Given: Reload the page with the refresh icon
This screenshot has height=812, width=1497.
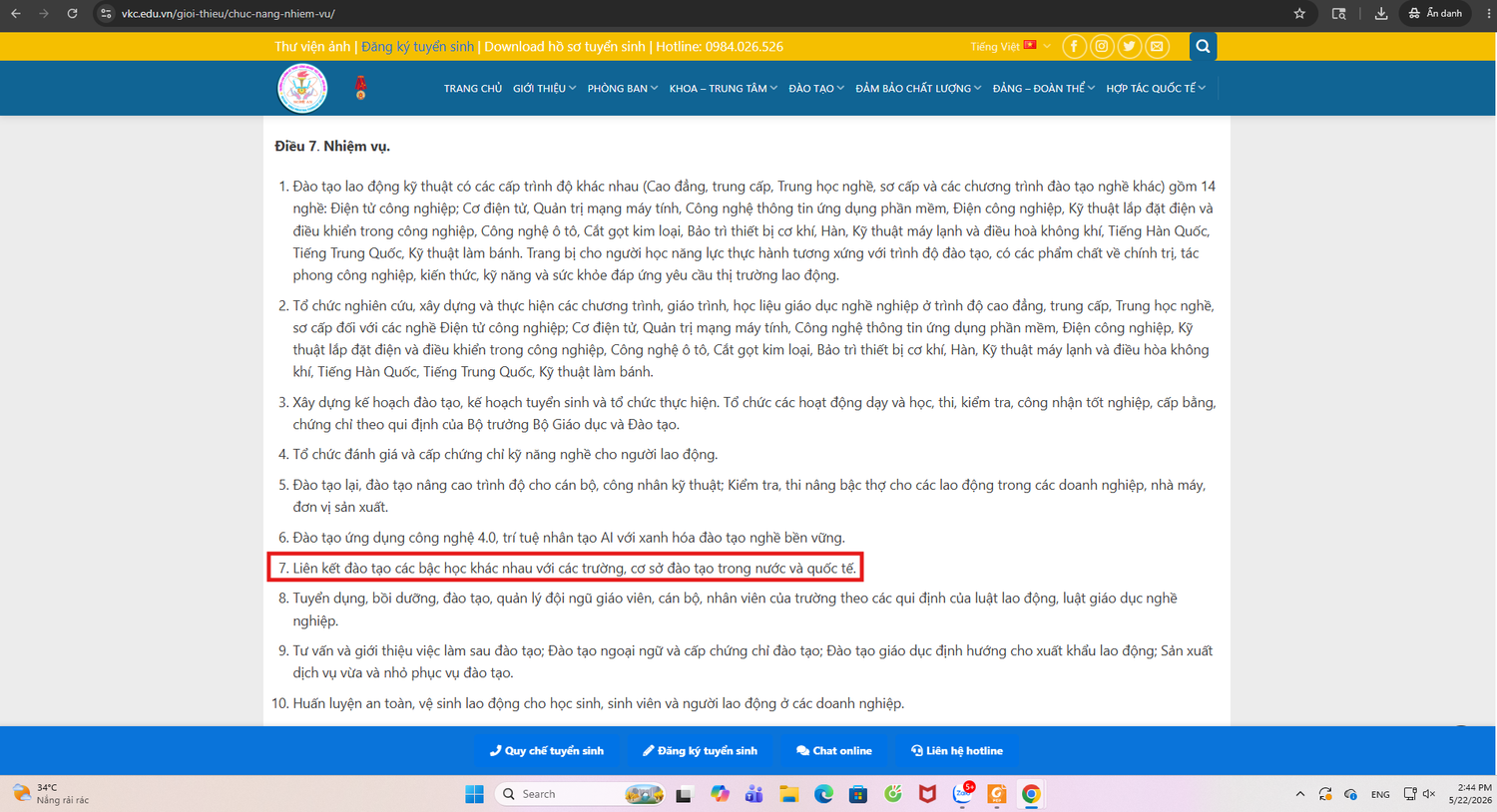Looking at the screenshot, I should pos(72,14).
